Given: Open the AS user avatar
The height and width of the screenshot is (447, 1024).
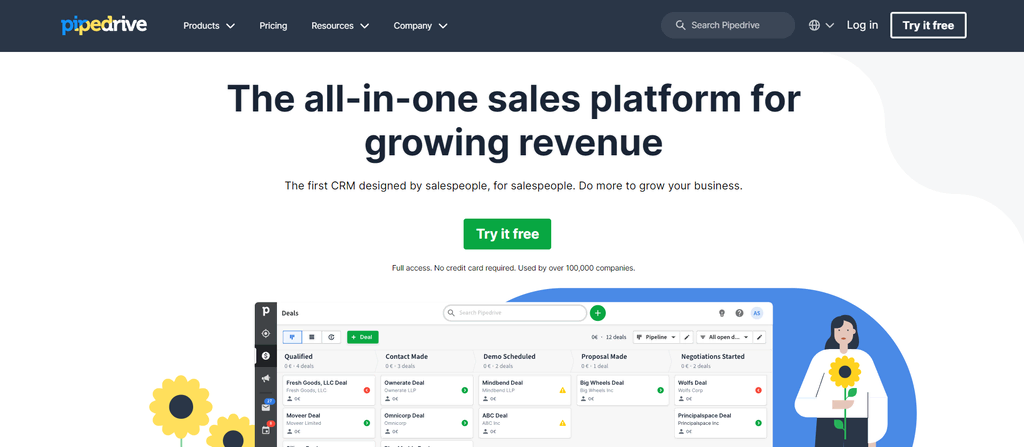Looking at the screenshot, I should (x=757, y=313).
